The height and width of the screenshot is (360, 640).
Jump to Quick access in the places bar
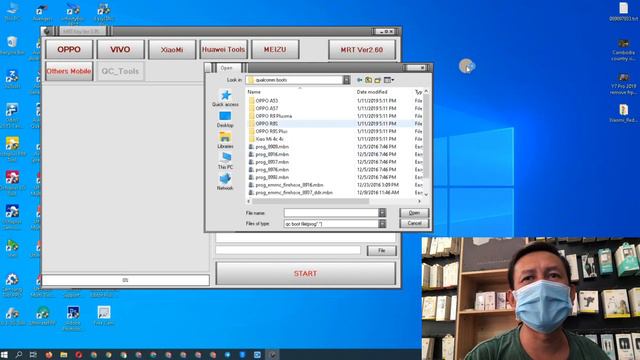(x=225, y=98)
